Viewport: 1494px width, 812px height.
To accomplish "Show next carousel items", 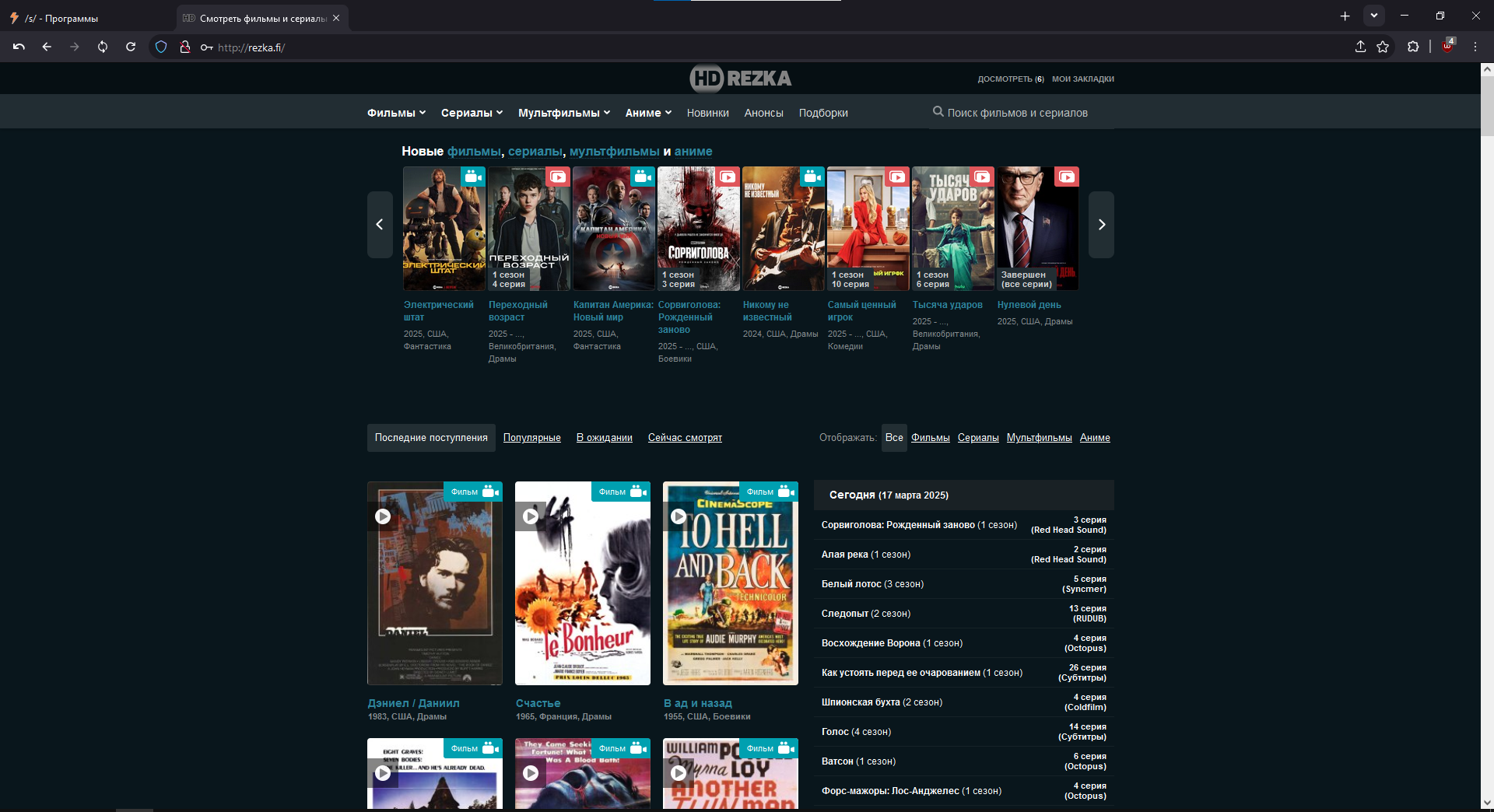I will [1101, 225].
